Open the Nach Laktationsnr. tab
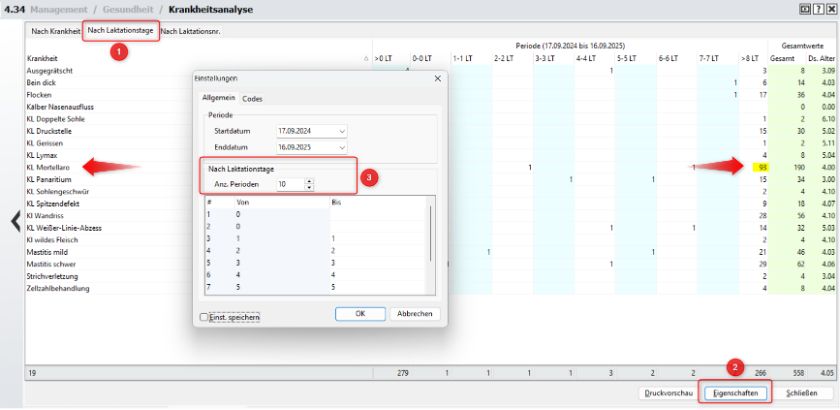Screen dimensions: 840x410 192,31
